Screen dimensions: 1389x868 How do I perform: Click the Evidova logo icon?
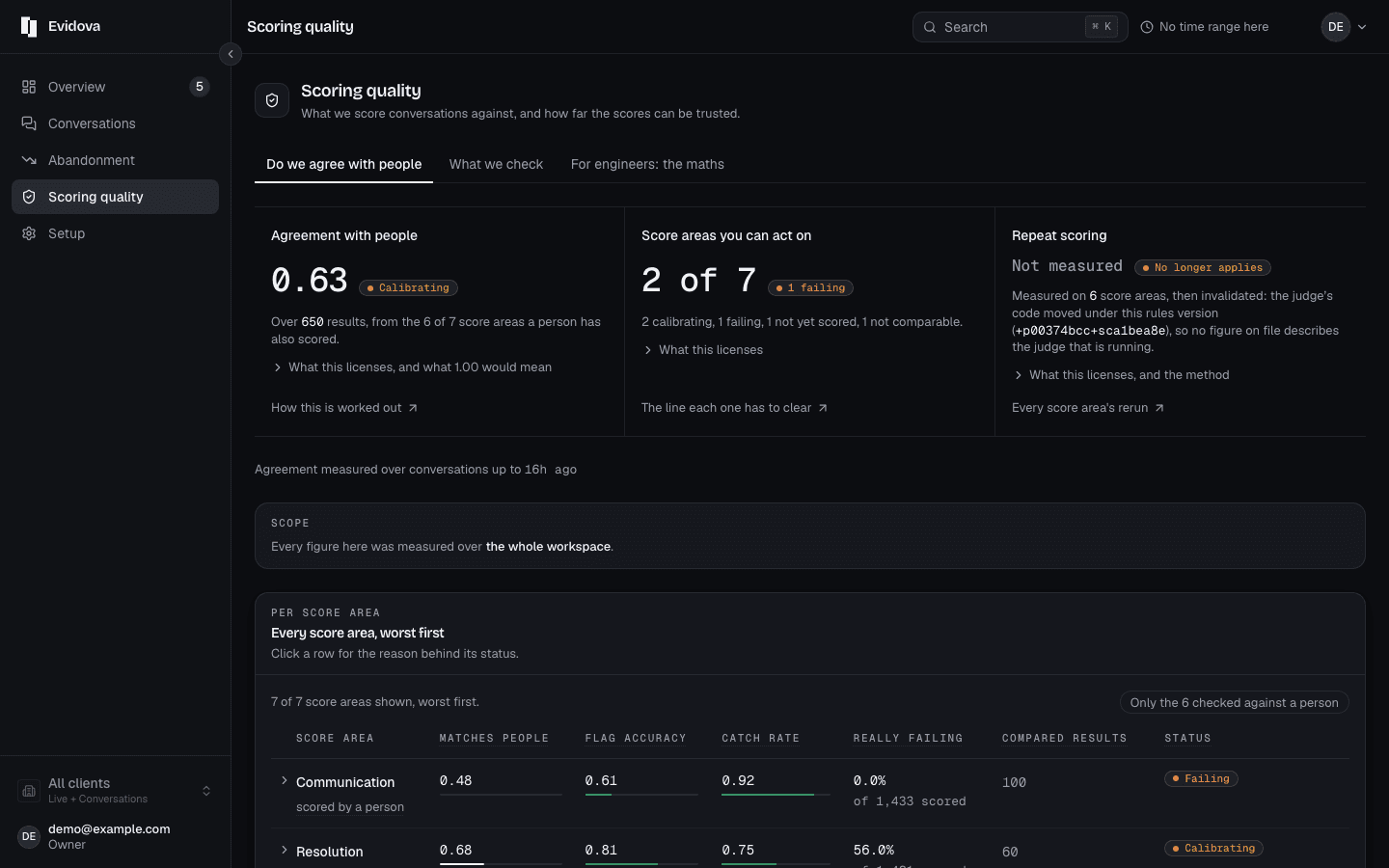pos(29,27)
